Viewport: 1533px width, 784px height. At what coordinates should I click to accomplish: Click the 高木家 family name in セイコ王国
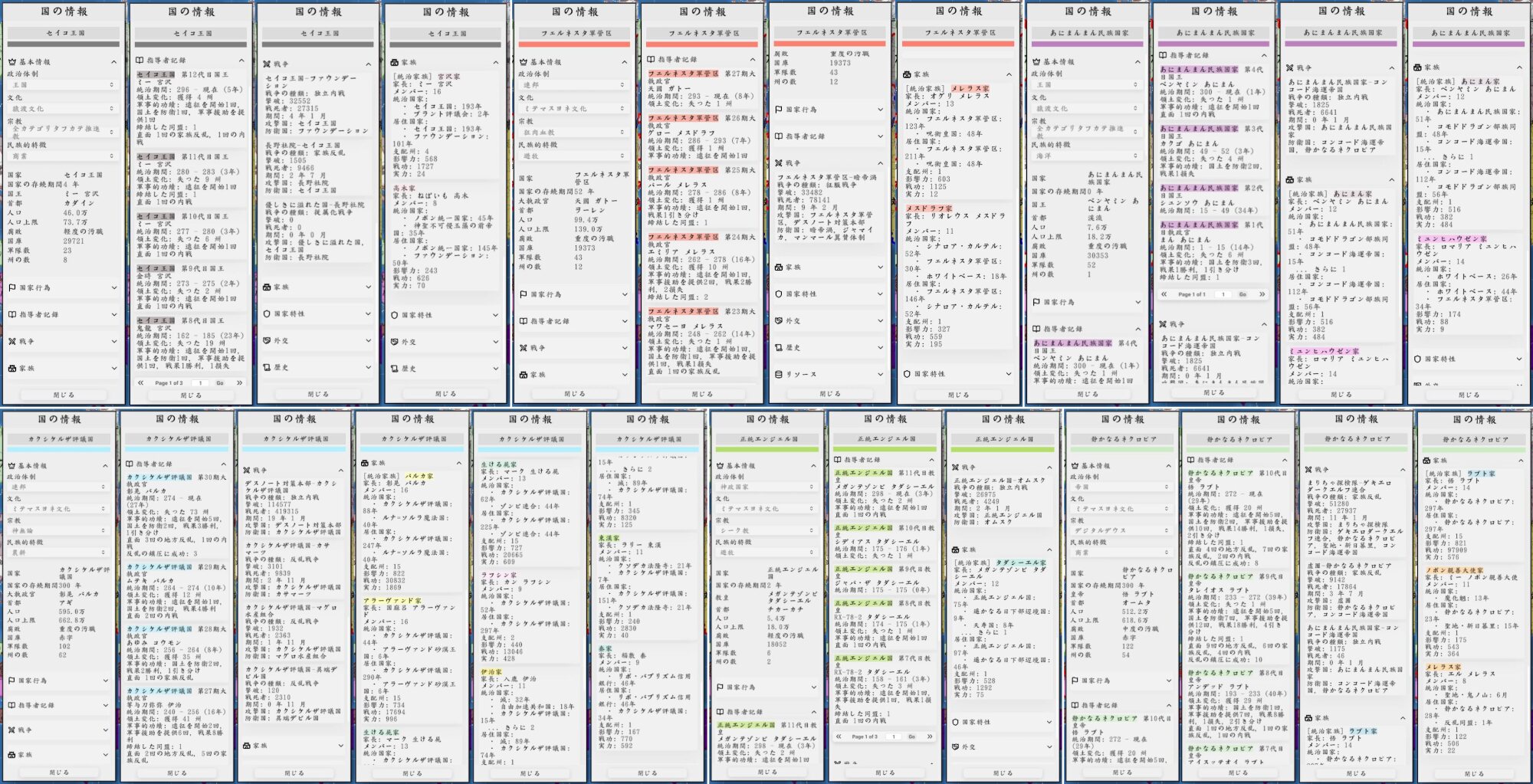[x=404, y=188]
